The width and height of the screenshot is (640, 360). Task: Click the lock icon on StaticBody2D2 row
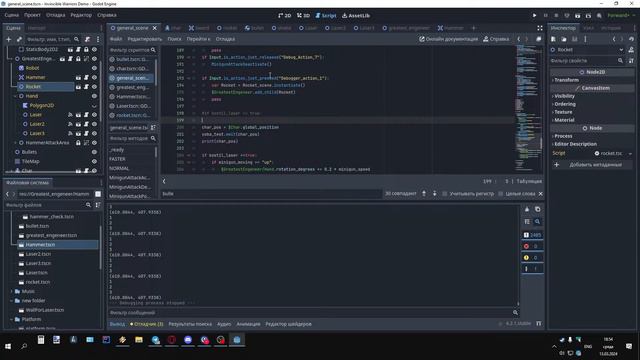point(86,49)
